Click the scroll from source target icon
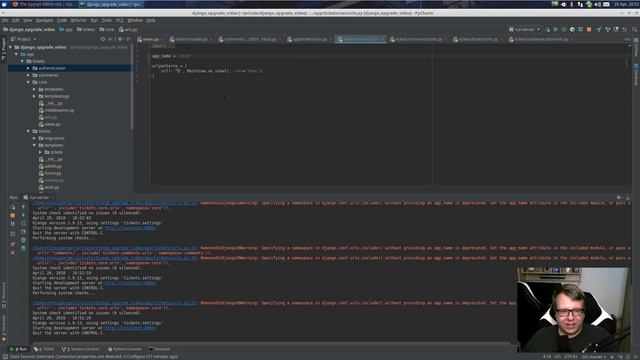 [103, 39]
